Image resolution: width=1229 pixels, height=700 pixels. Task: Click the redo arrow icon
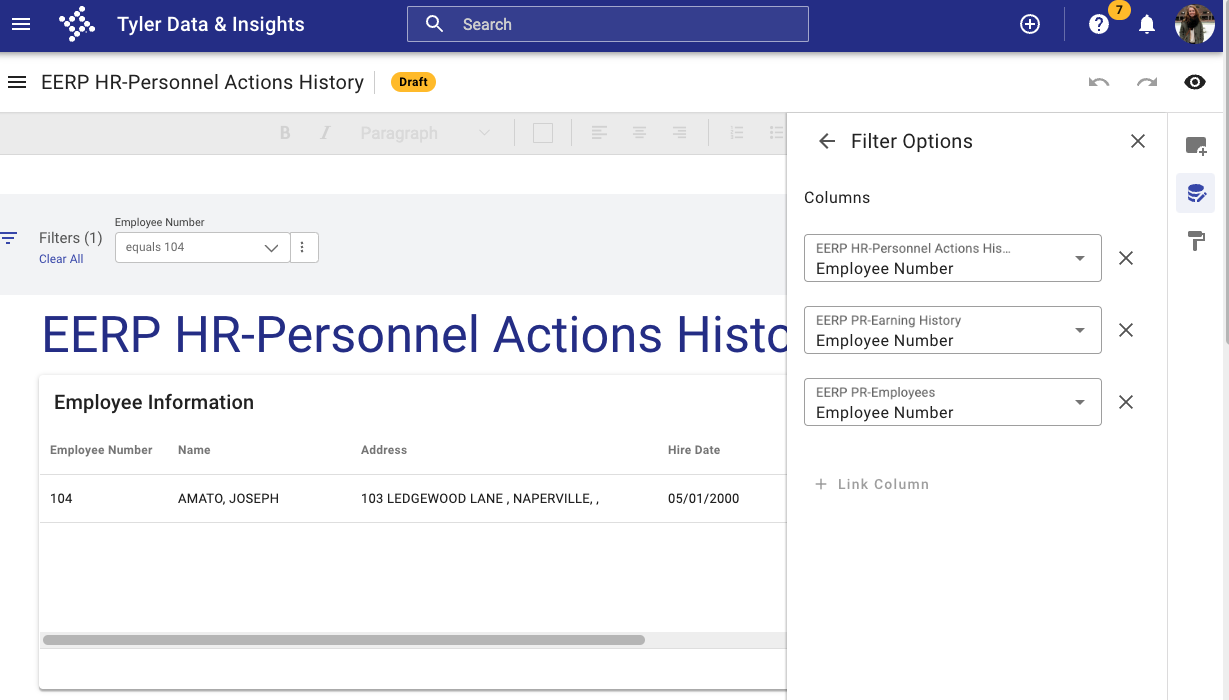[x=1147, y=82]
